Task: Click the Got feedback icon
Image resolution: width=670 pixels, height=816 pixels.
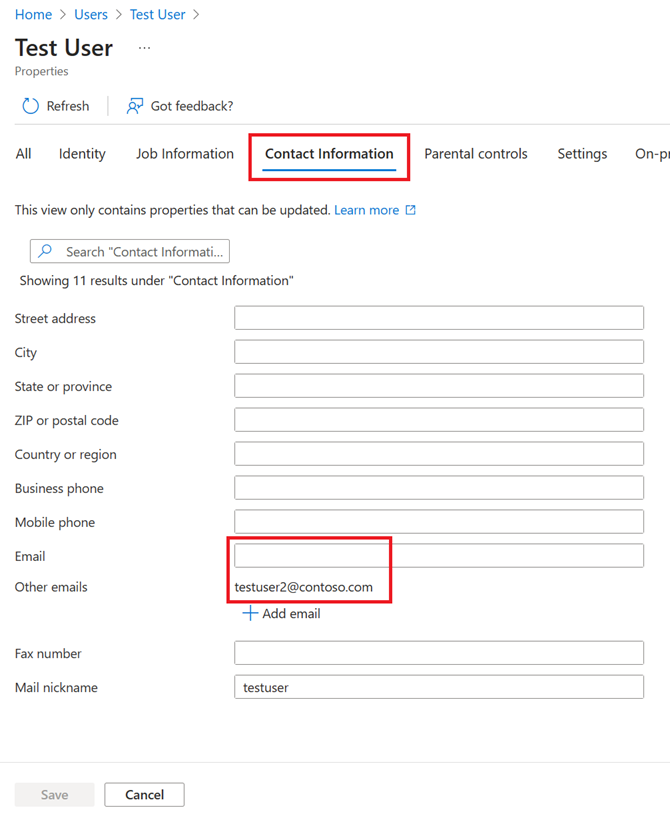Action: click(135, 106)
